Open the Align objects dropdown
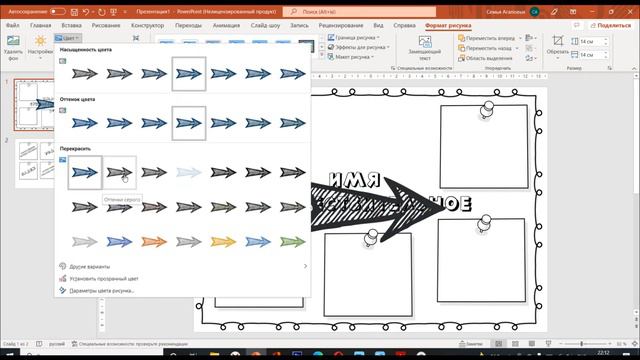This screenshot has width=640, height=360. tap(531, 38)
